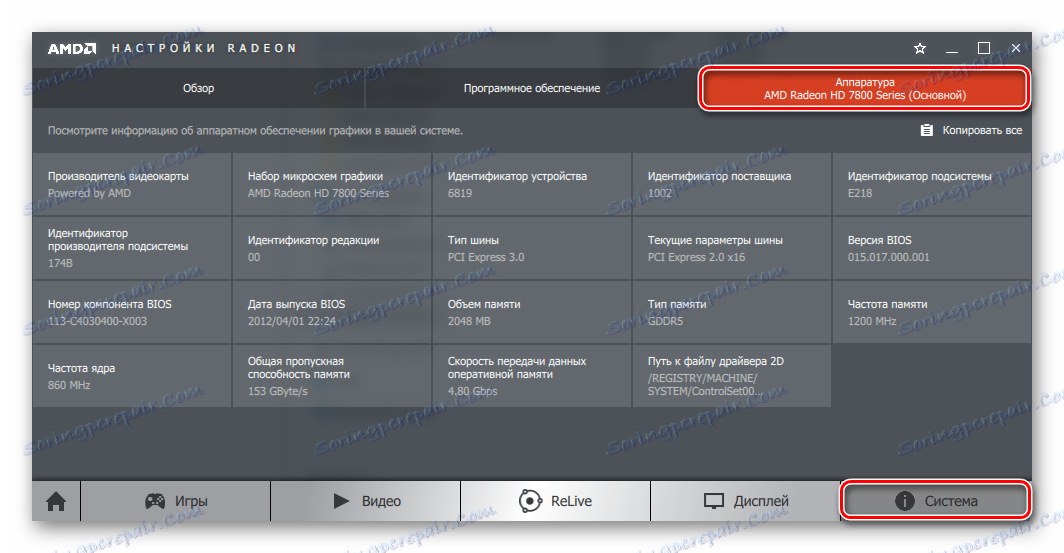Click the Текущие параметры шины label
1064x553 pixels.
click(x=715, y=240)
